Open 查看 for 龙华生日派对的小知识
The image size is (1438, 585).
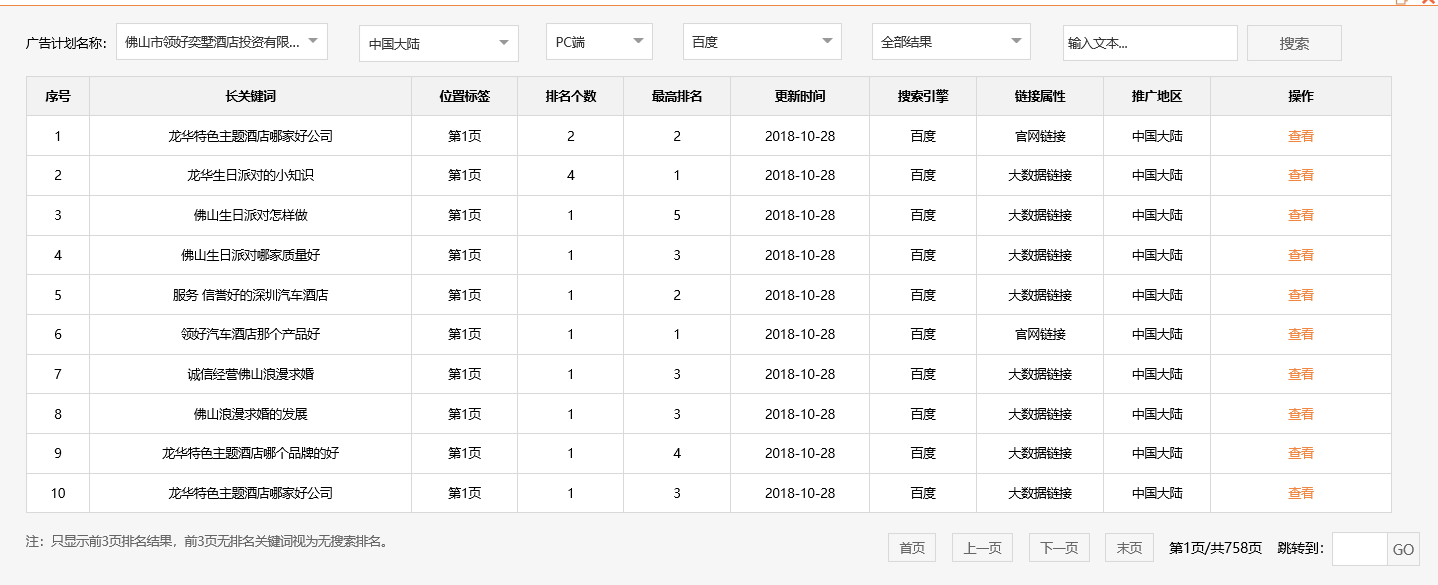[x=1300, y=175]
